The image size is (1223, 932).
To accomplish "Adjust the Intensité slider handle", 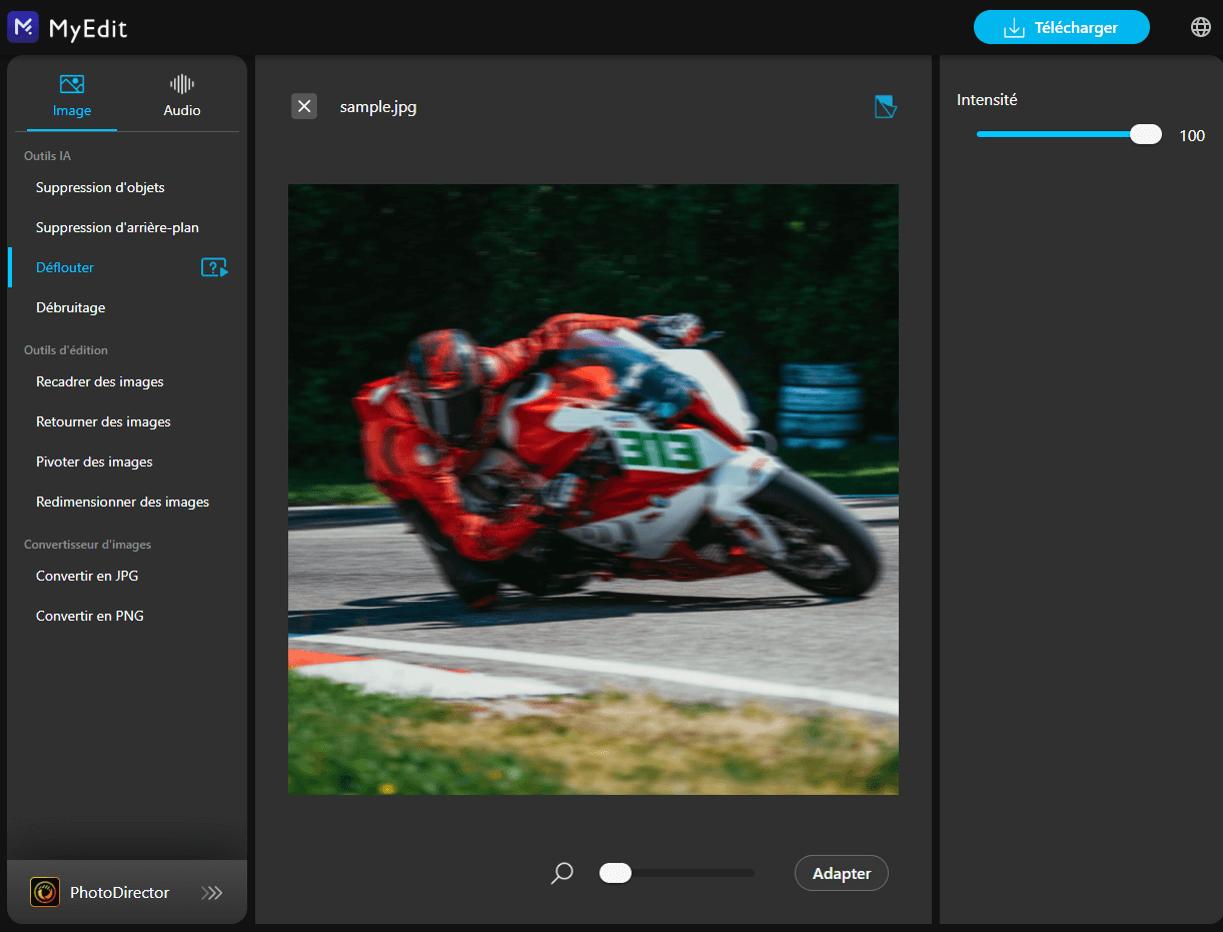I will 1144,133.
